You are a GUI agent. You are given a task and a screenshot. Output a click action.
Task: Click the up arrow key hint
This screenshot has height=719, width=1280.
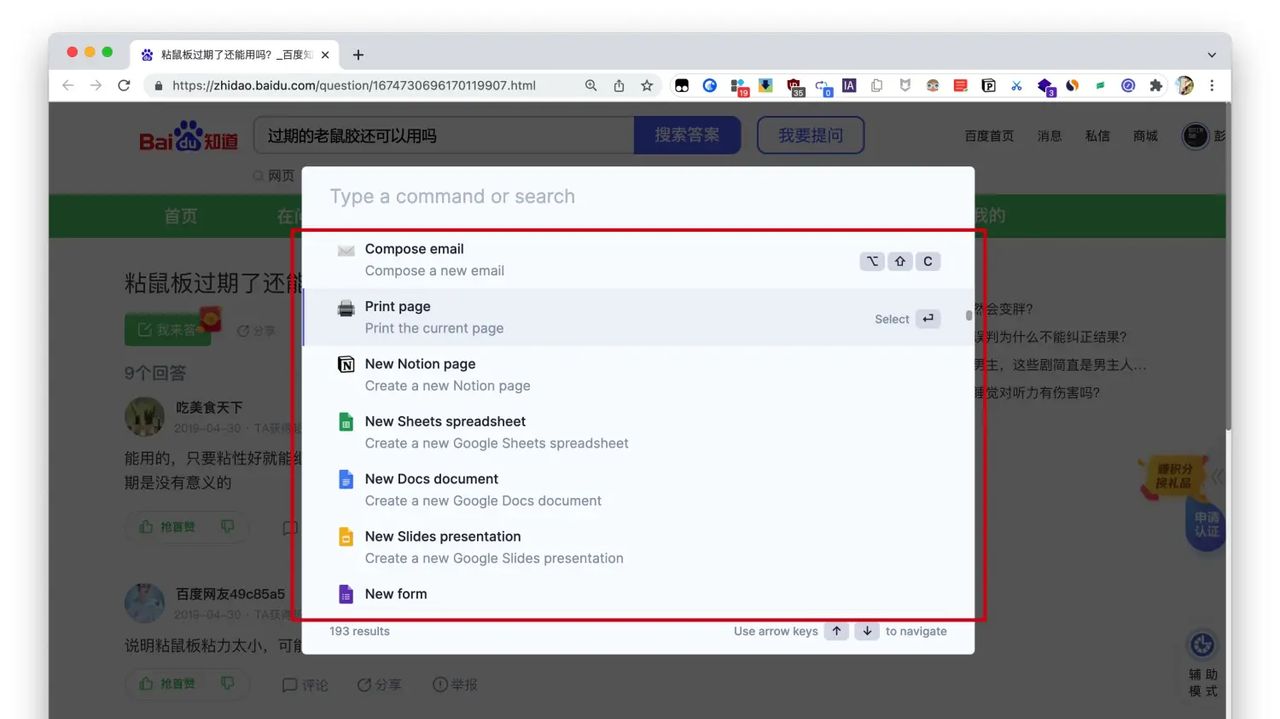(x=837, y=631)
